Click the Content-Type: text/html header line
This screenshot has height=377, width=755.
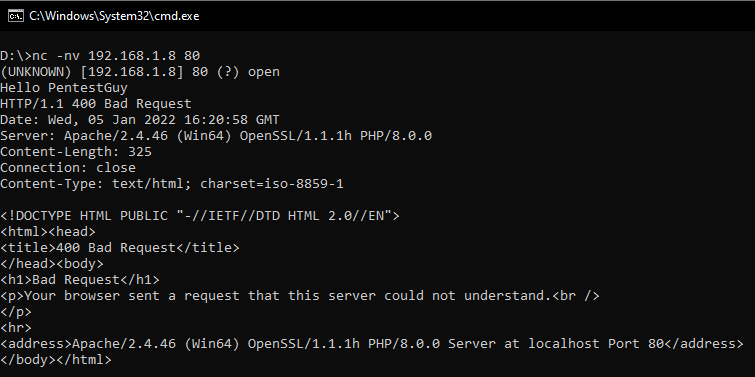click(171, 183)
